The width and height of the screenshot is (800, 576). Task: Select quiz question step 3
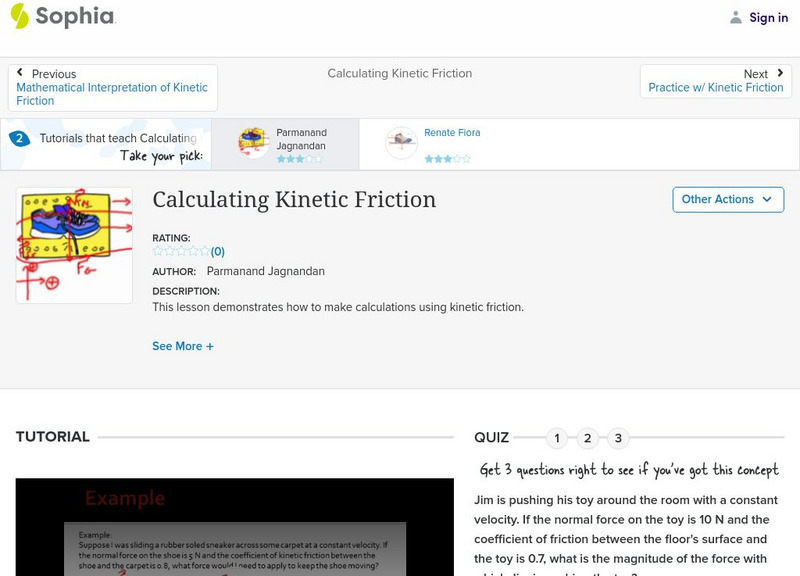(616, 436)
